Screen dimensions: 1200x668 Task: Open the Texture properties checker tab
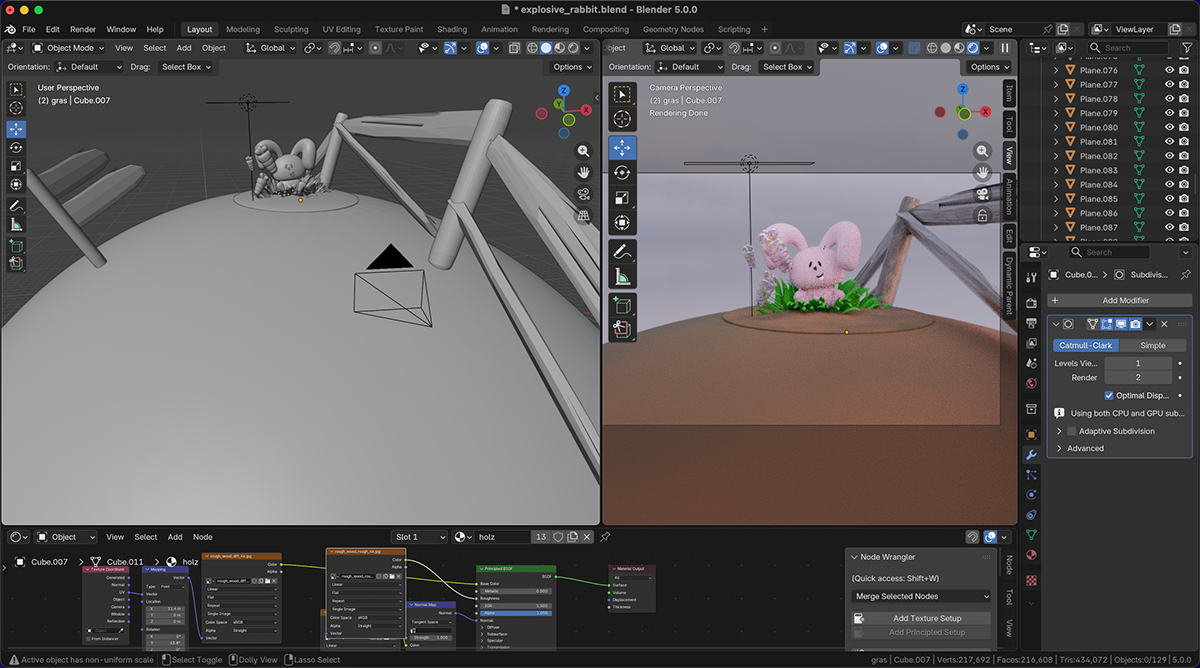pyautogui.click(x=1031, y=579)
